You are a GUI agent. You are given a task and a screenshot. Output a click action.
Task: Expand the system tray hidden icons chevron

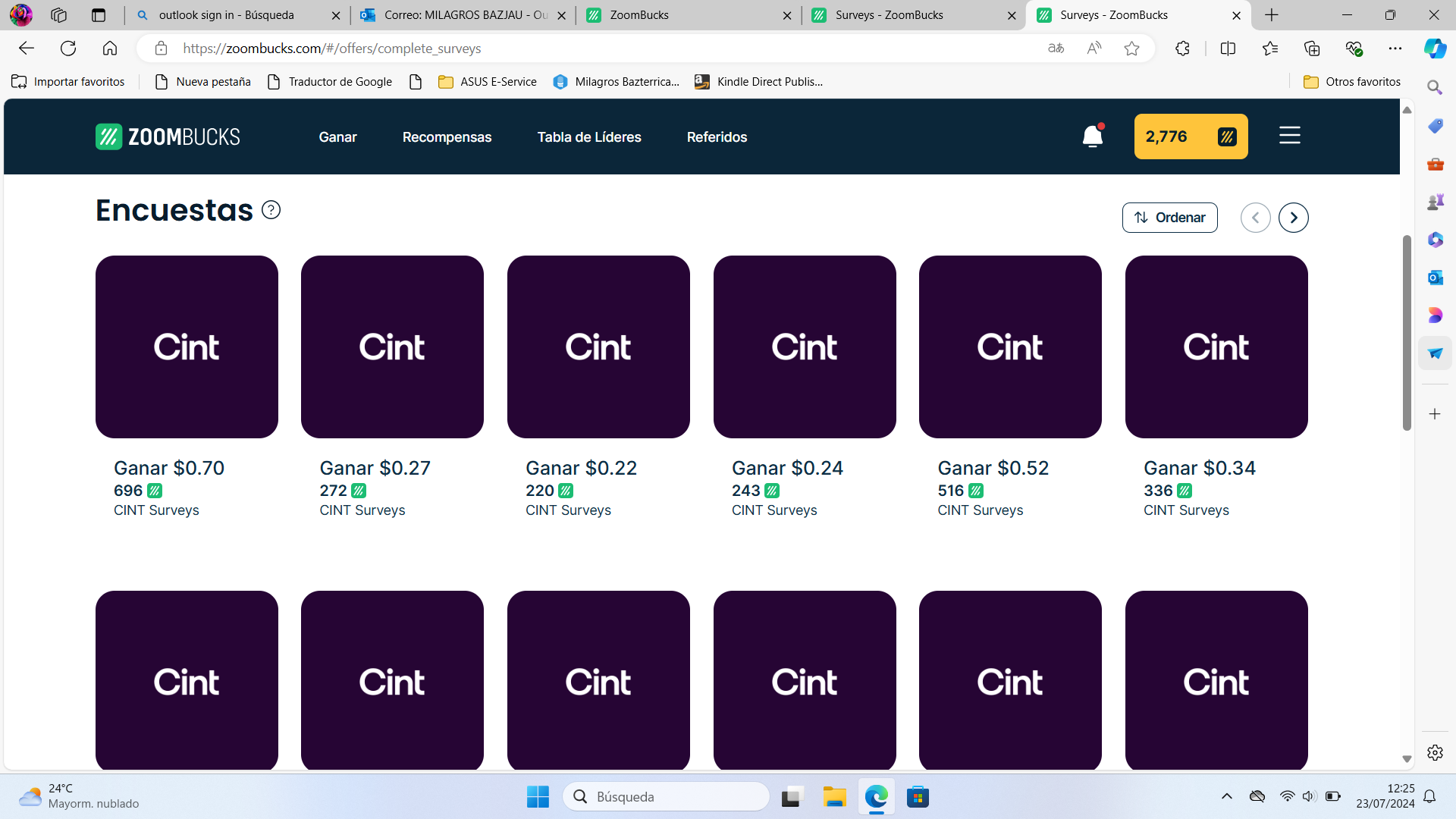(x=1226, y=796)
